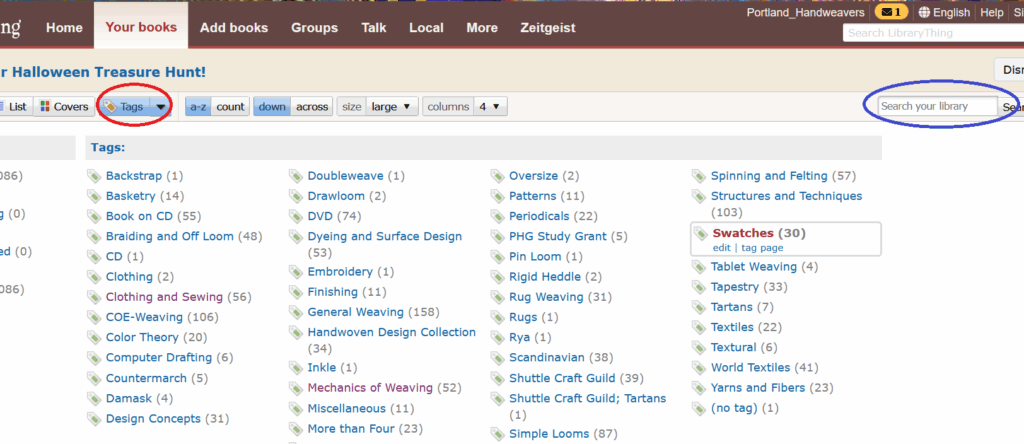Open the Tags view dropdown arrow
The width and height of the screenshot is (1024, 444).
click(x=160, y=107)
